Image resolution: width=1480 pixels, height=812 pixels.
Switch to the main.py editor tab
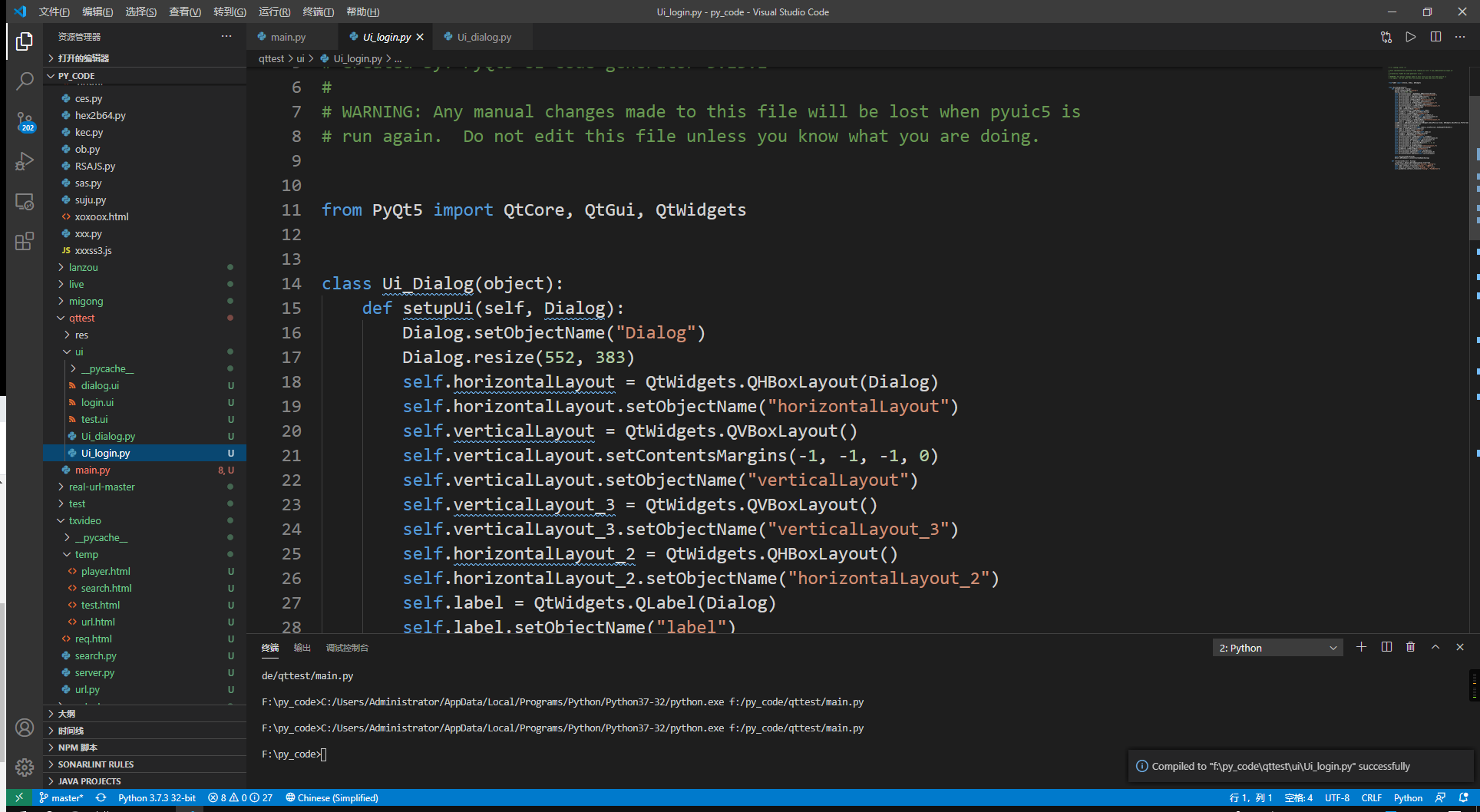[x=289, y=37]
